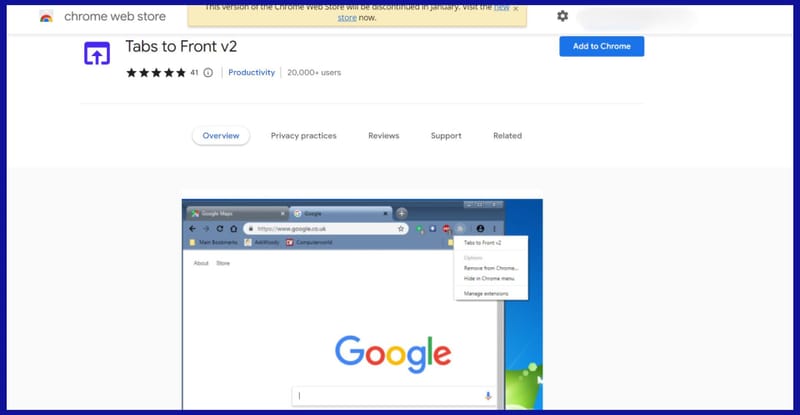Click the five-star rating
800x415 pixels.
(156, 73)
